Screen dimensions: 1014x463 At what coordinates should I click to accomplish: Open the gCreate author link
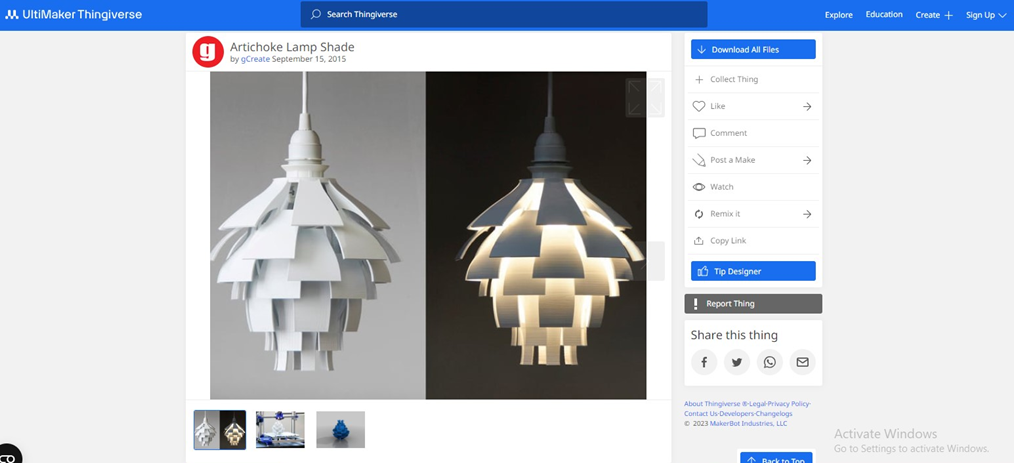[255, 59]
